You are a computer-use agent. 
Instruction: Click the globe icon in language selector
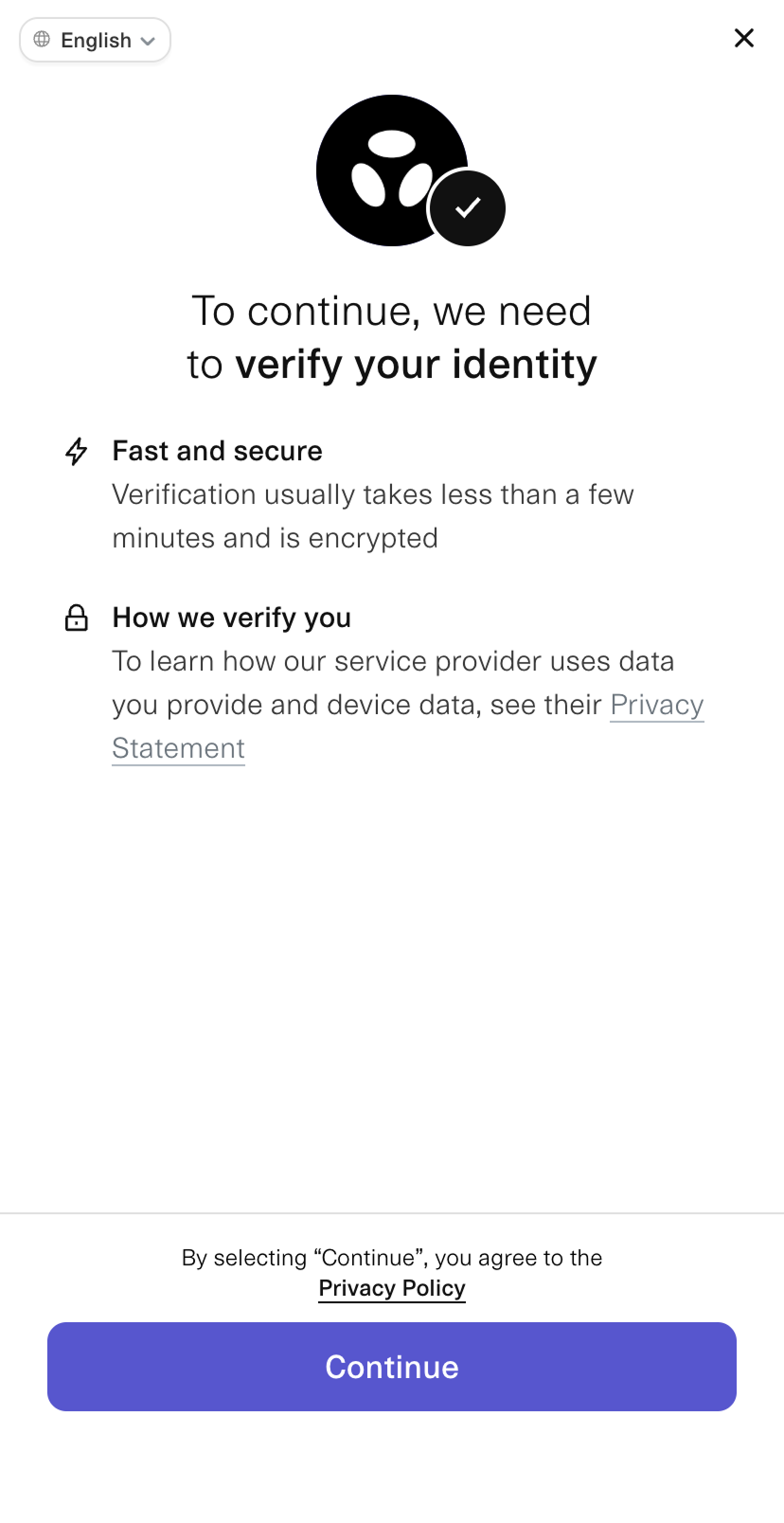[42, 40]
